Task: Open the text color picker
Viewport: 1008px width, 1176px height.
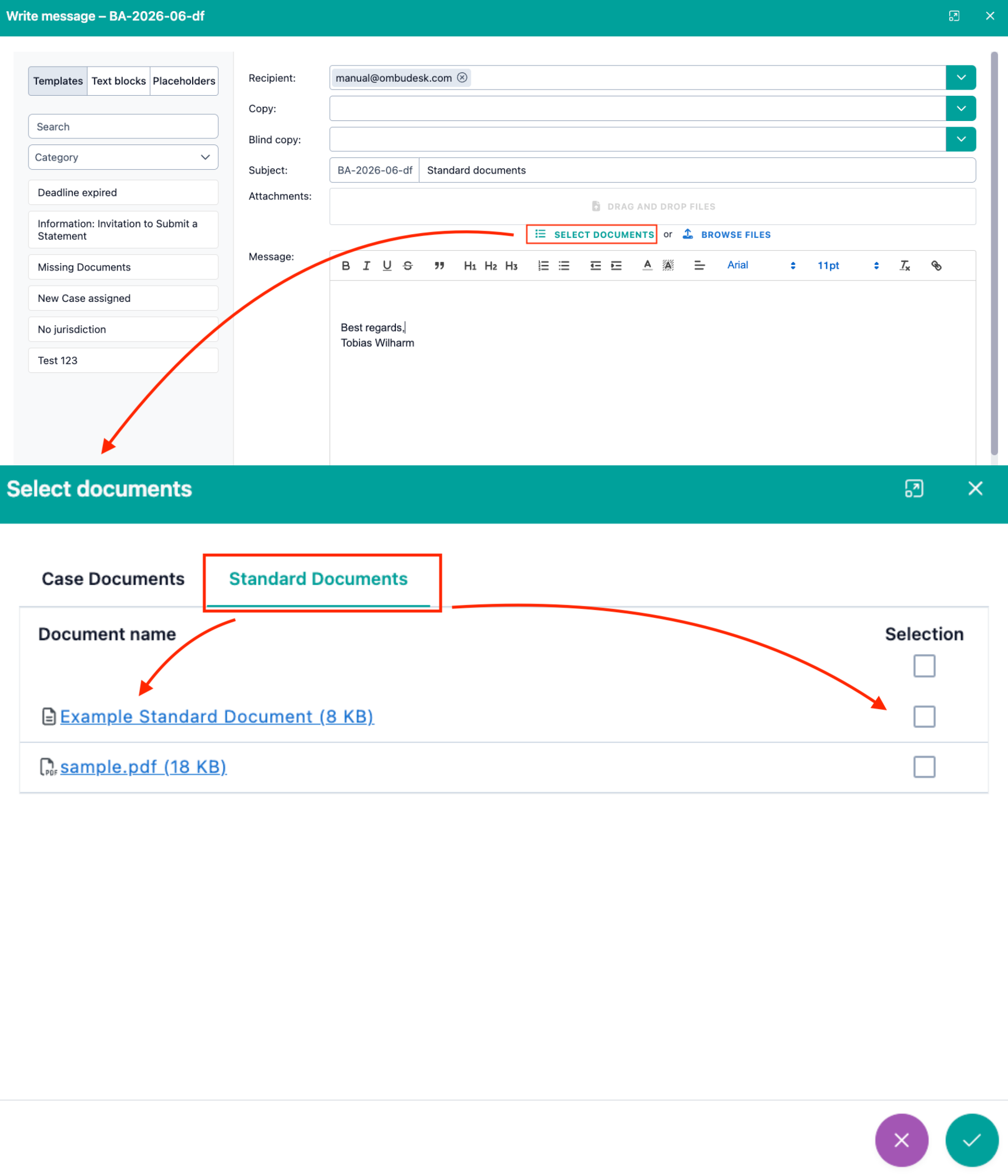Action: pos(647,265)
